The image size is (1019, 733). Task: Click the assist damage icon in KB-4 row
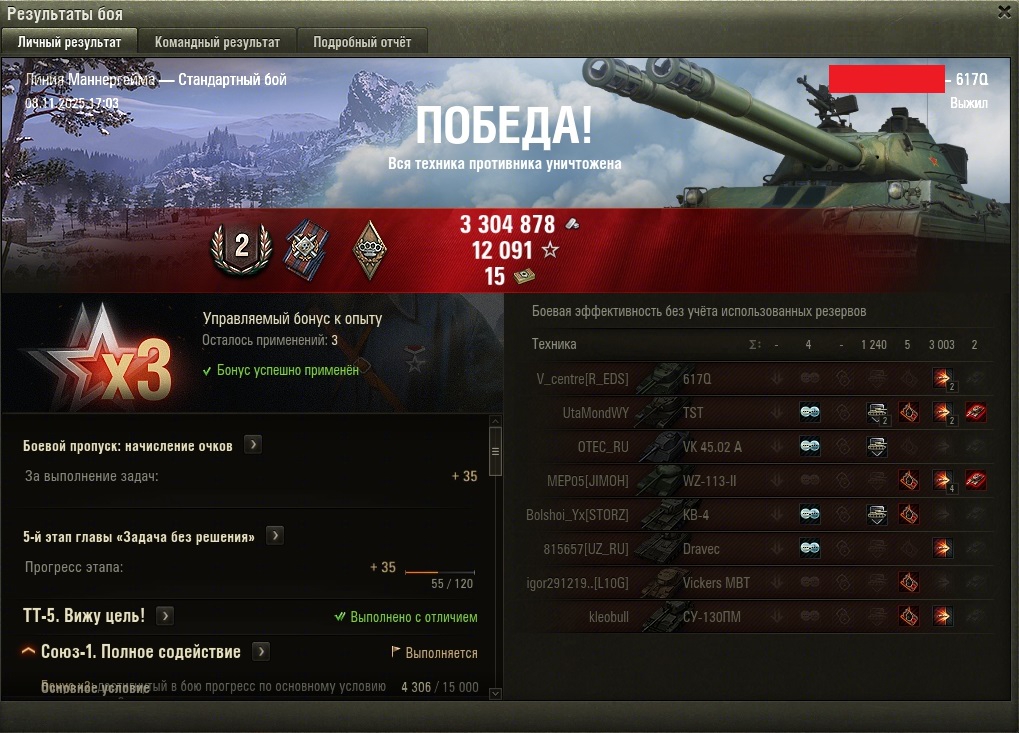(x=877, y=515)
